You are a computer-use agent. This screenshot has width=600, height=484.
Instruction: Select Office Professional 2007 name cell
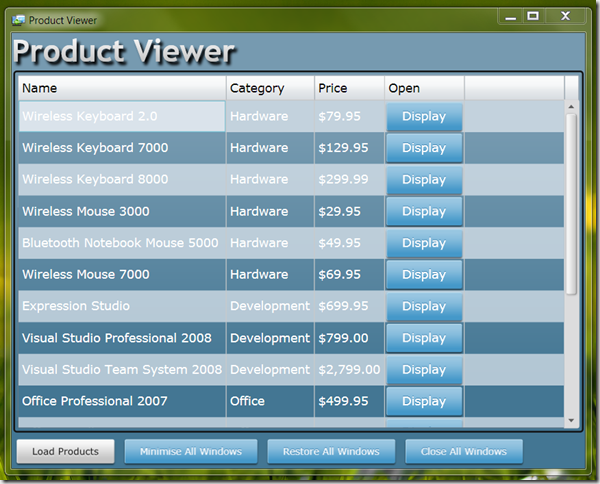pyautogui.click(x=122, y=401)
